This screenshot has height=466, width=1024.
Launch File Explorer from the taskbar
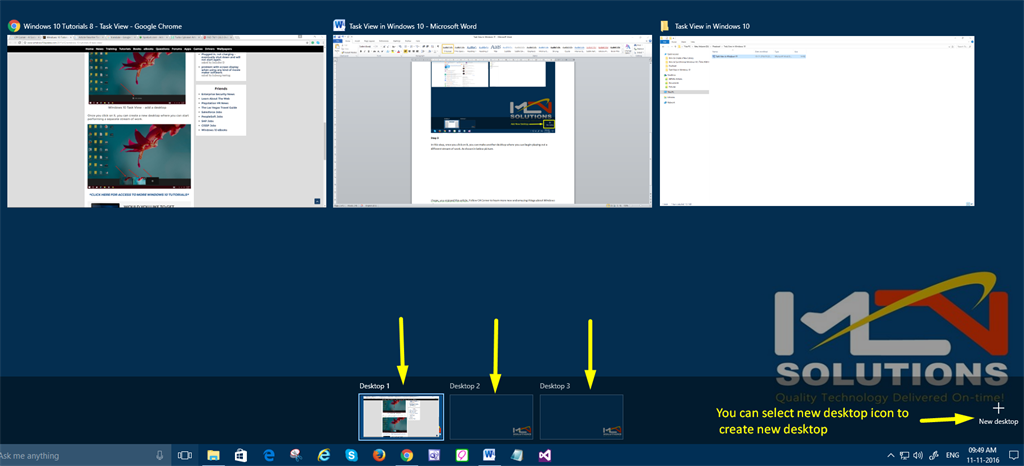213,455
